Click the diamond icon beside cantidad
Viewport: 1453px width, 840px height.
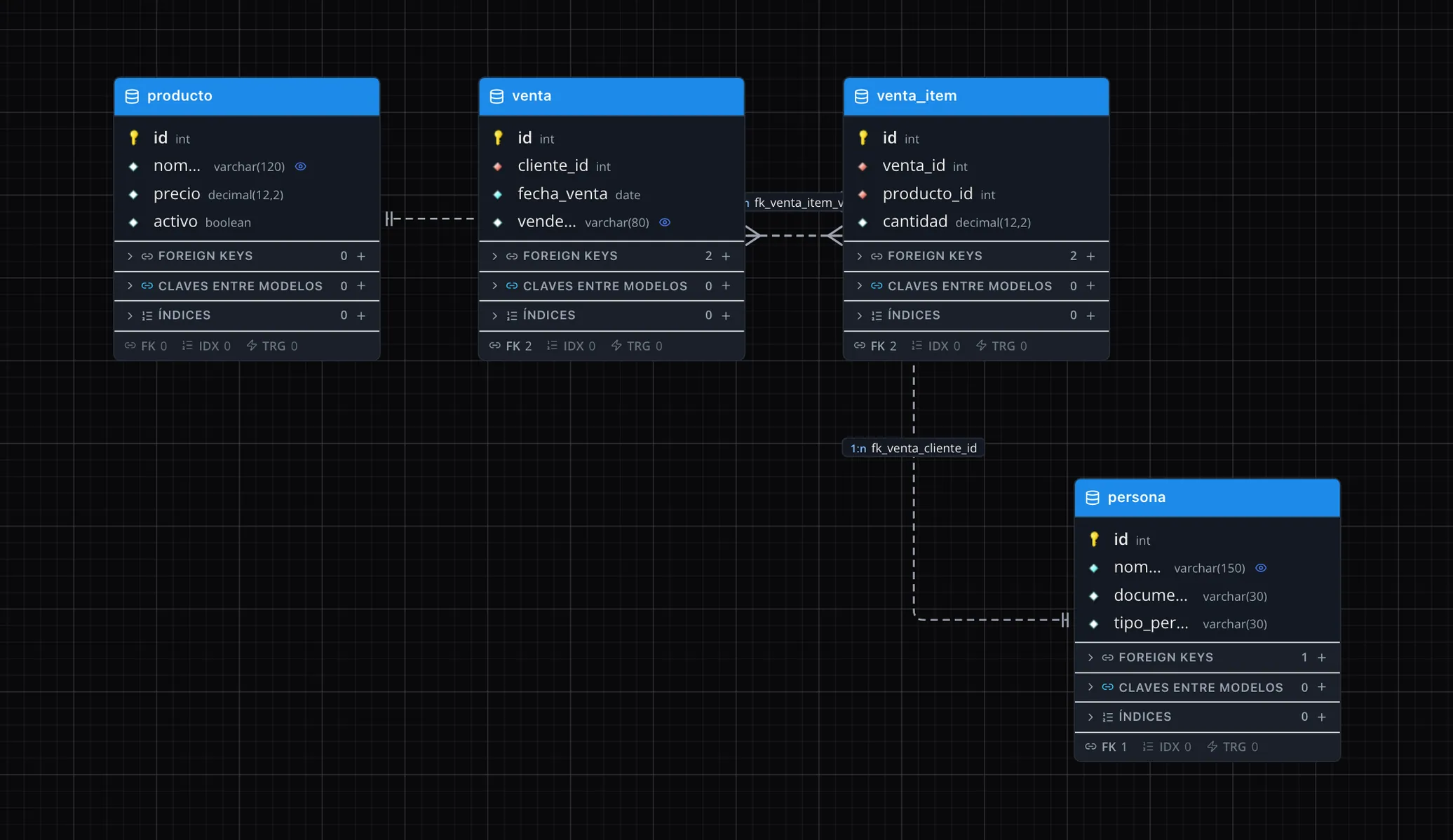[863, 222]
